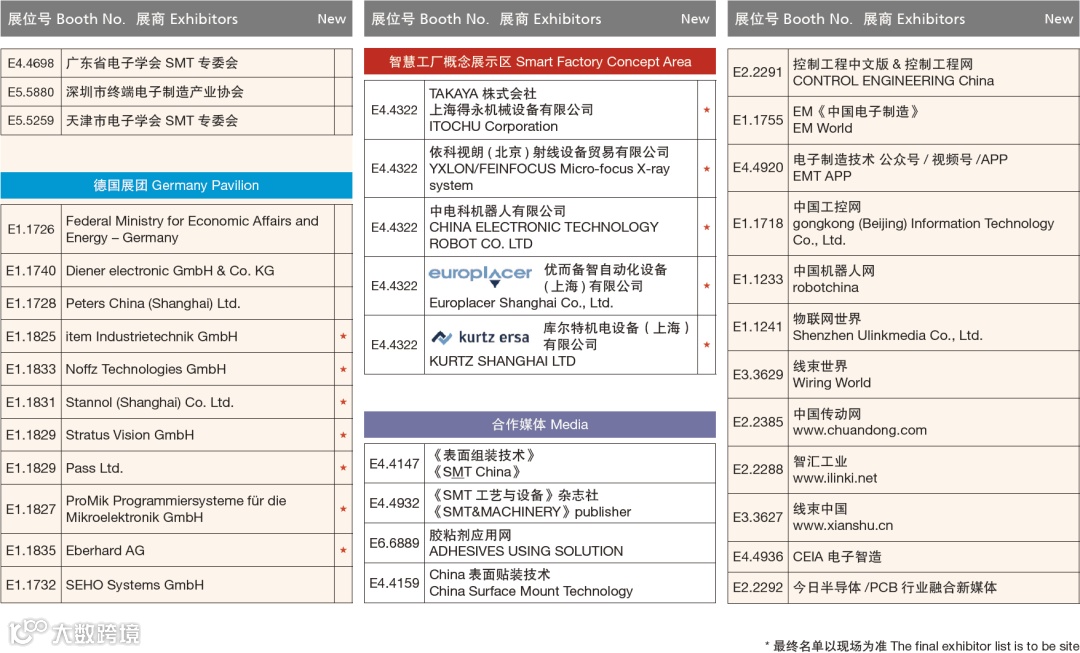
Task: Click booth number E4.4698
Action: coord(31,63)
